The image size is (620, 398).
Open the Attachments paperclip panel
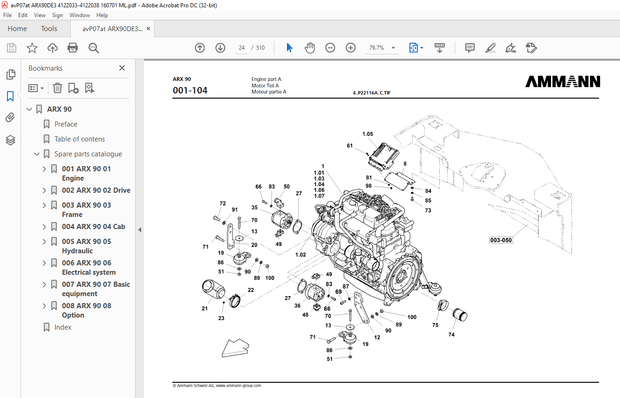(11, 118)
